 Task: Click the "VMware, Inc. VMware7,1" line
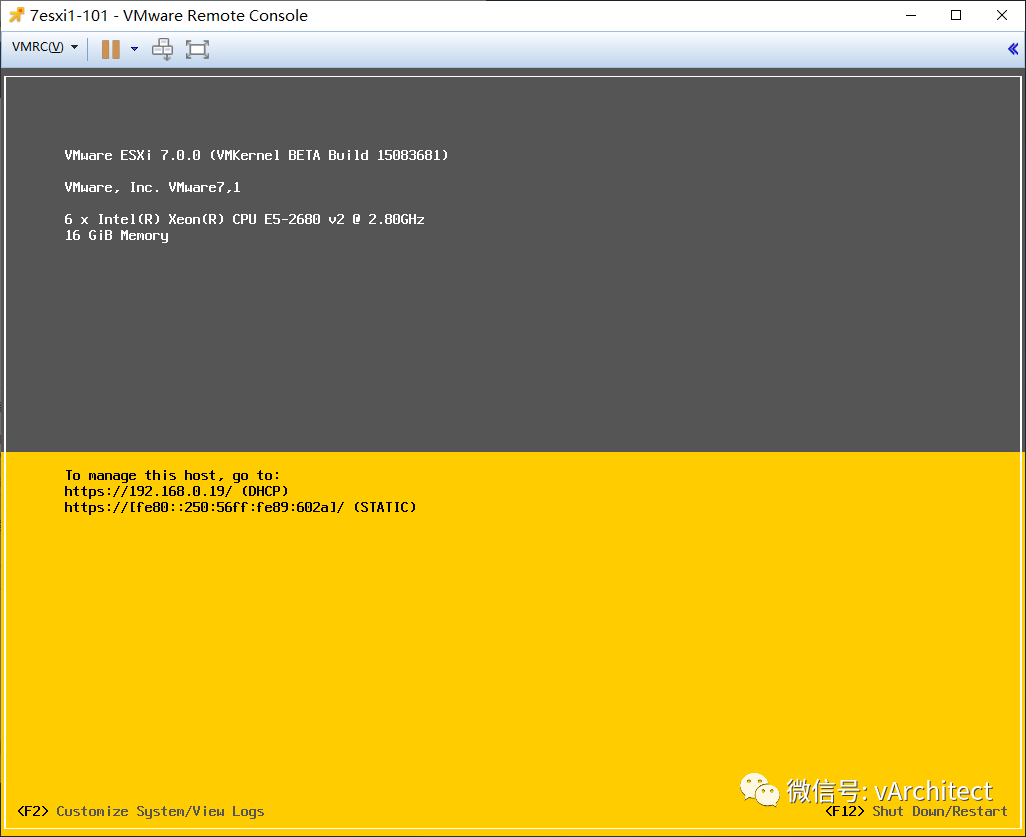coord(152,187)
